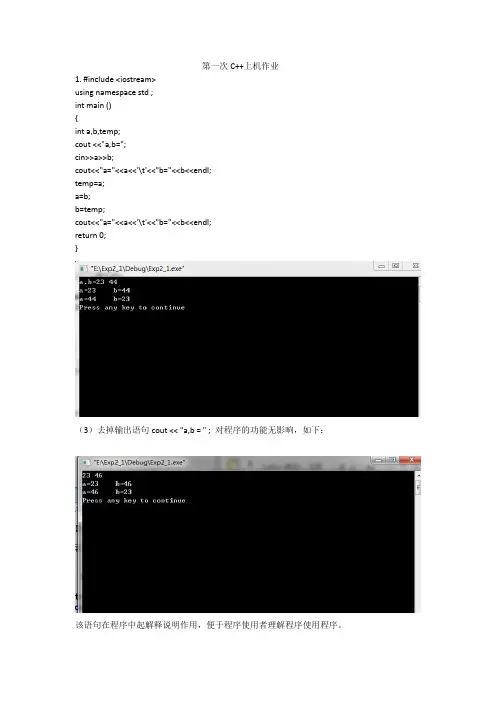Viewport: 496px width, 702px height.
Task: Click the second console's title bar text
Action: [139, 462]
